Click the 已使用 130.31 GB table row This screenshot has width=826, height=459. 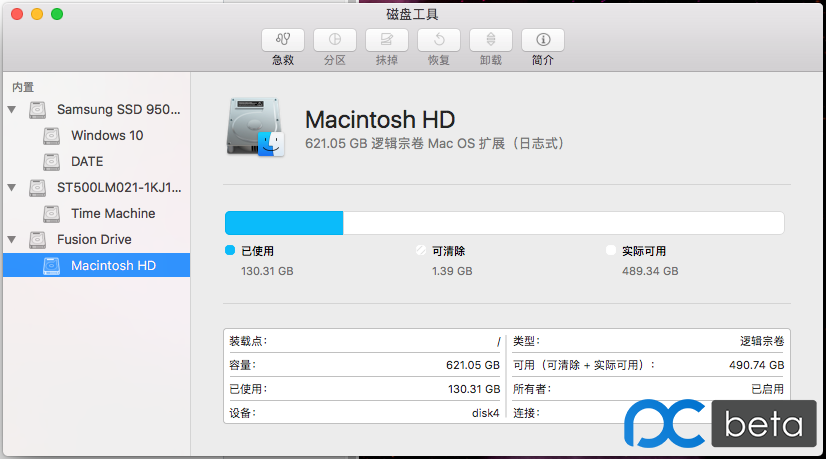[x=365, y=389]
